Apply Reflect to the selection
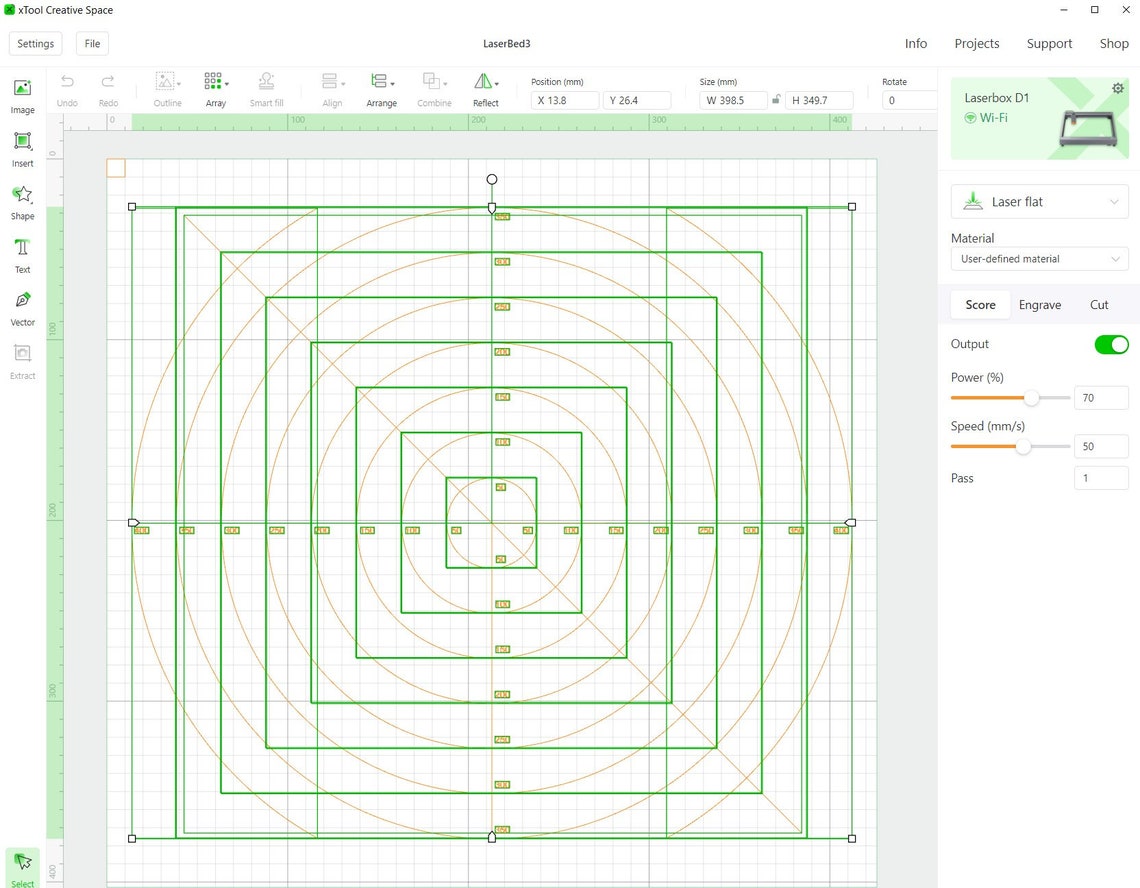The image size is (1140, 888). (x=486, y=88)
